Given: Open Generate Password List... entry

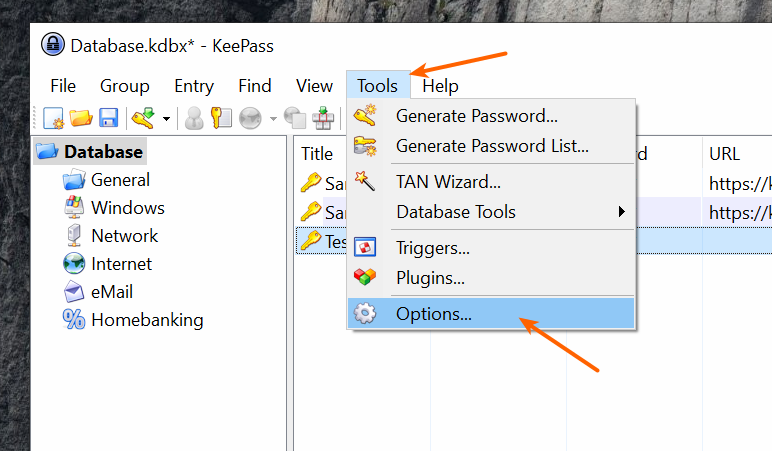Looking at the screenshot, I should pyautogui.click(x=492, y=146).
